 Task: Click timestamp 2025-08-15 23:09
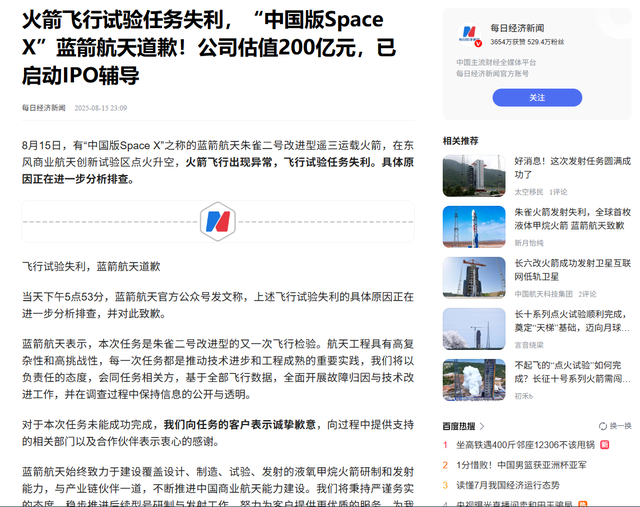click(x=100, y=108)
